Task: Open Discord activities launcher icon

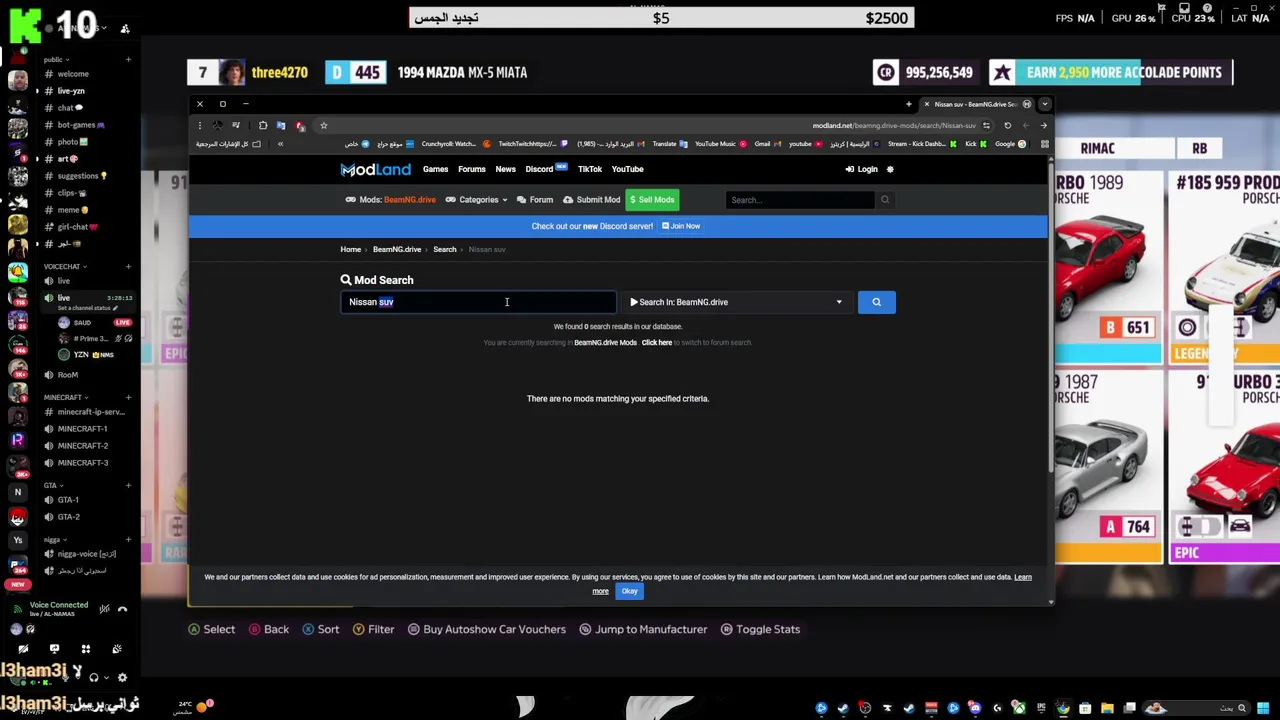Action: click(x=85, y=649)
